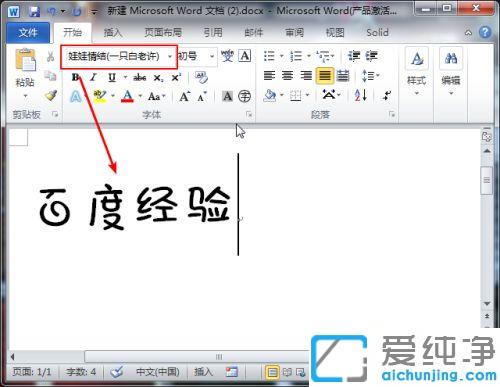The height and width of the screenshot is (387, 500).
Task: Click the Text Effects glowing A icon
Action: click(76, 97)
